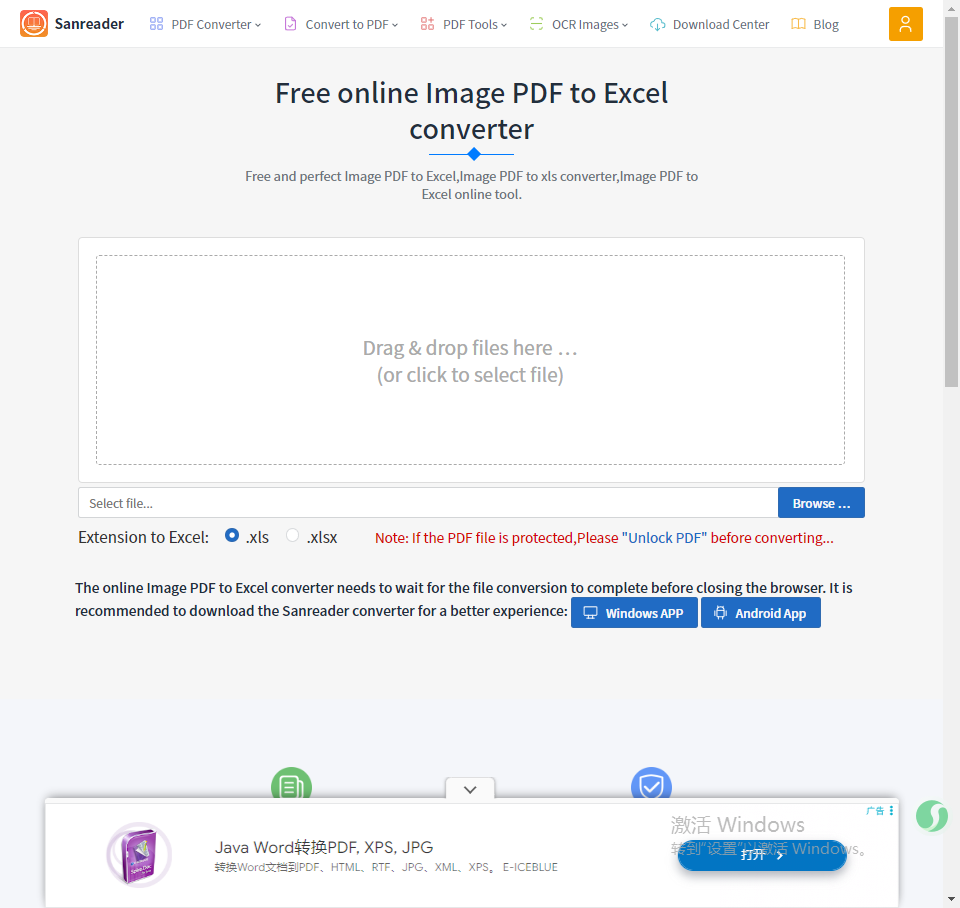This screenshot has width=960, height=908.
Task: Download the Windows APP
Action: click(x=634, y=613)
